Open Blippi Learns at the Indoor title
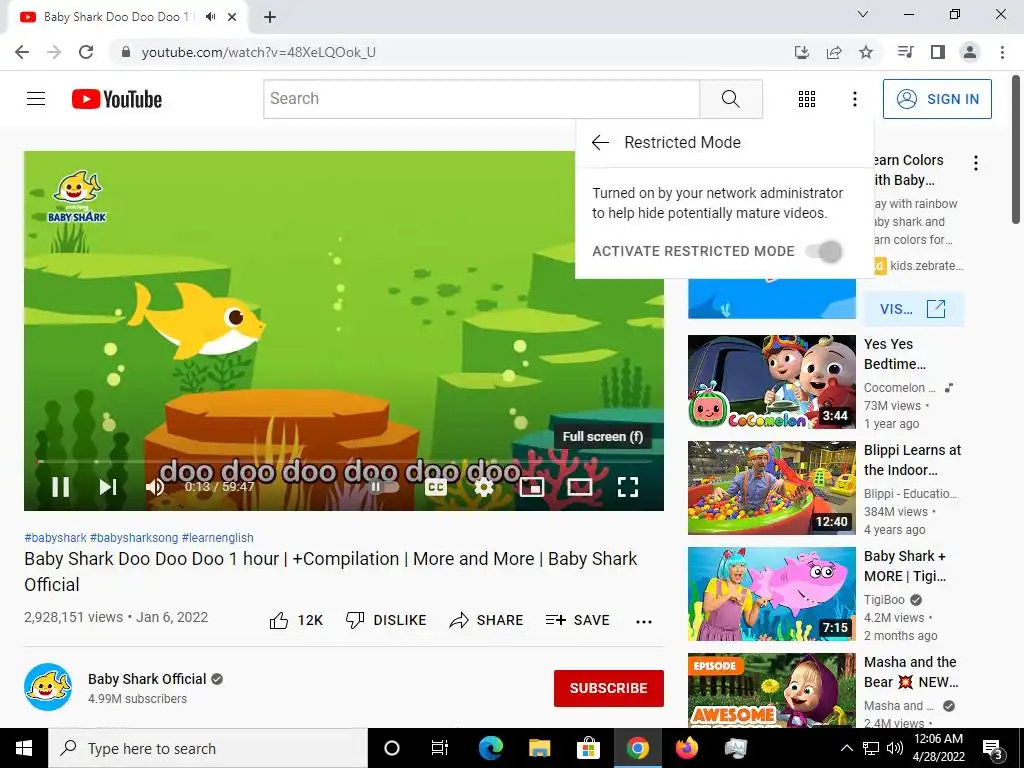The width and height of the screenshot is (1024, 768). click(912, 460)
